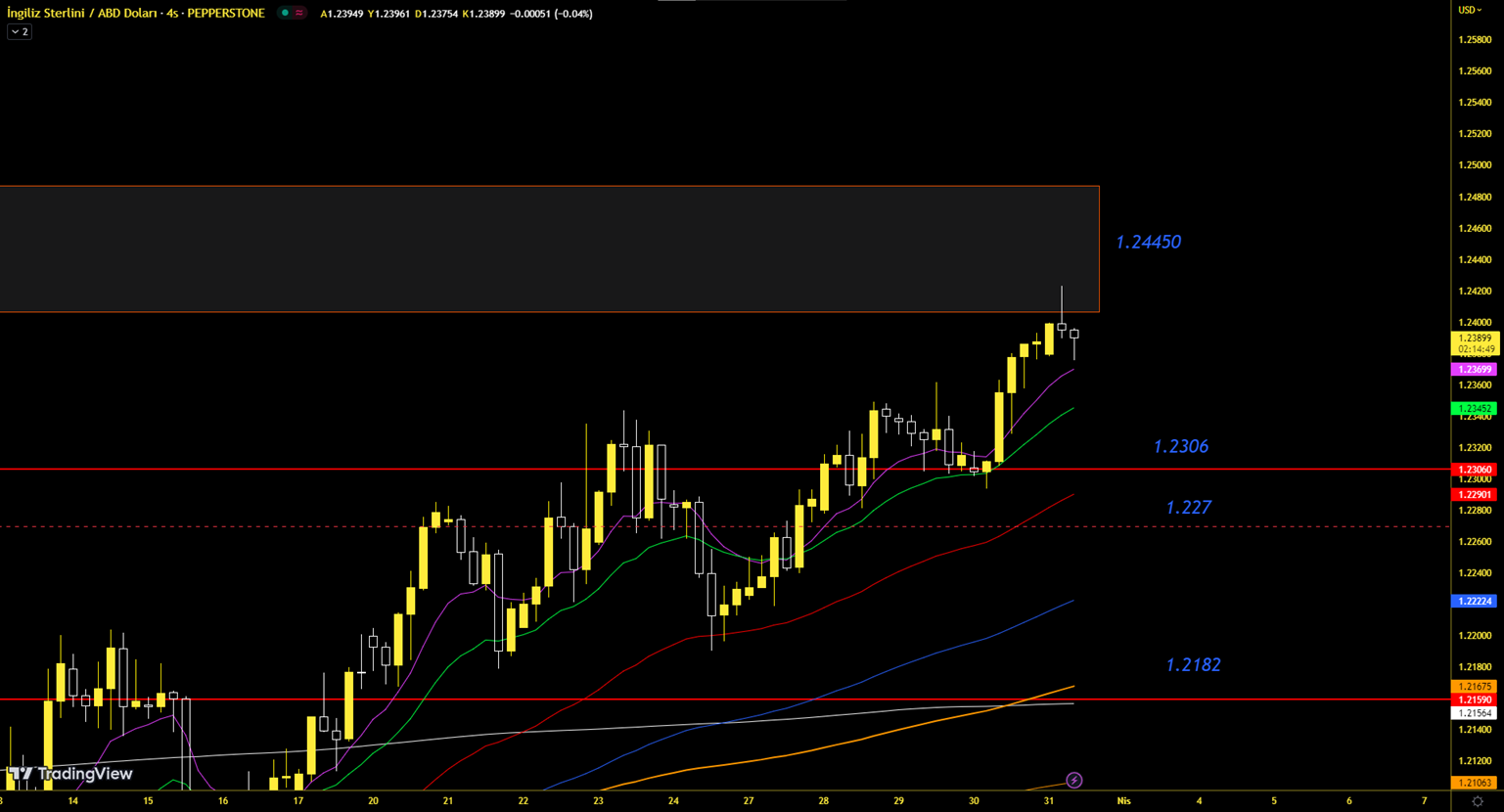Click the K1.23899 close value in legend

click(483, 14)
